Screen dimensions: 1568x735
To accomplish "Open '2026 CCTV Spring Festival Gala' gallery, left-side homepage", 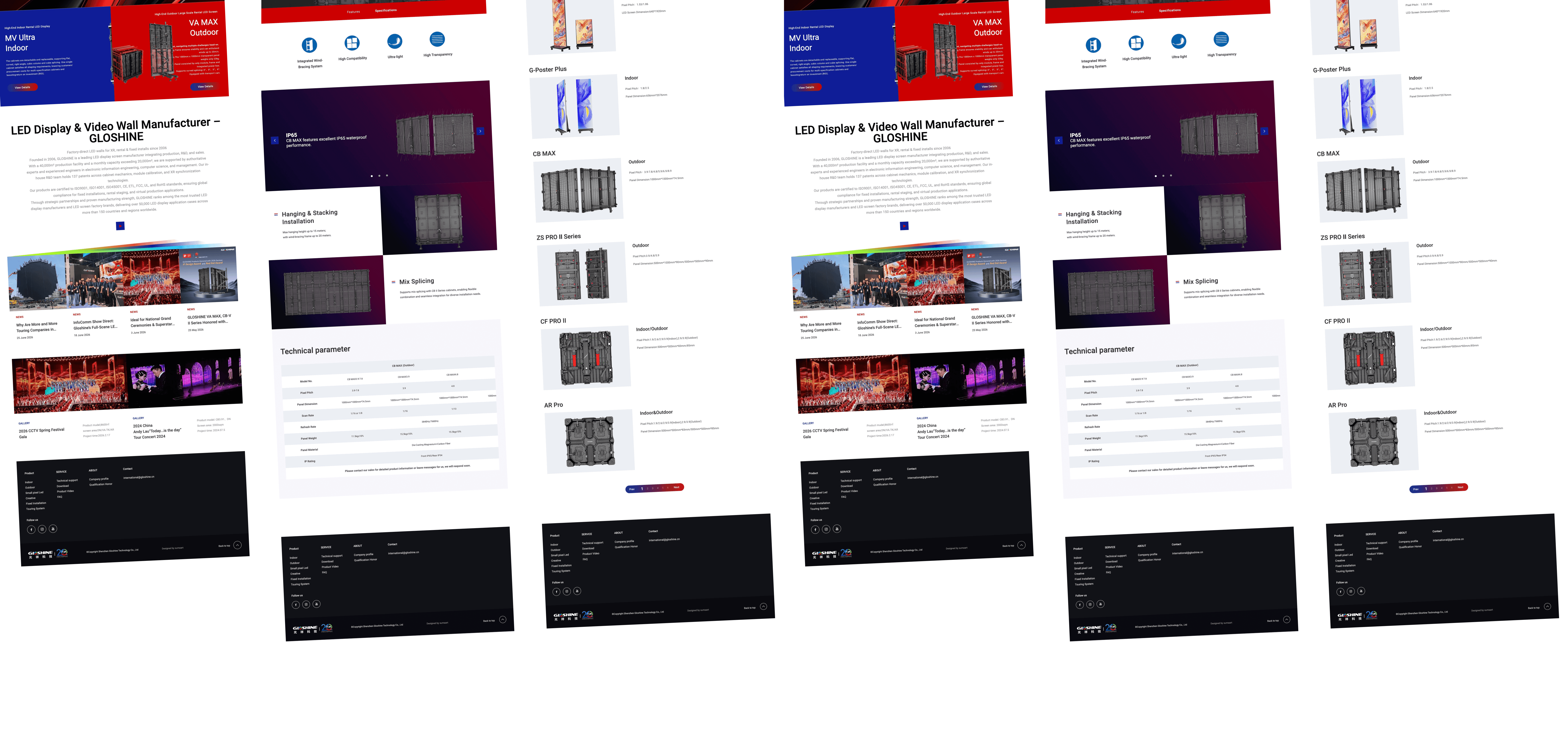I will 41,433.
